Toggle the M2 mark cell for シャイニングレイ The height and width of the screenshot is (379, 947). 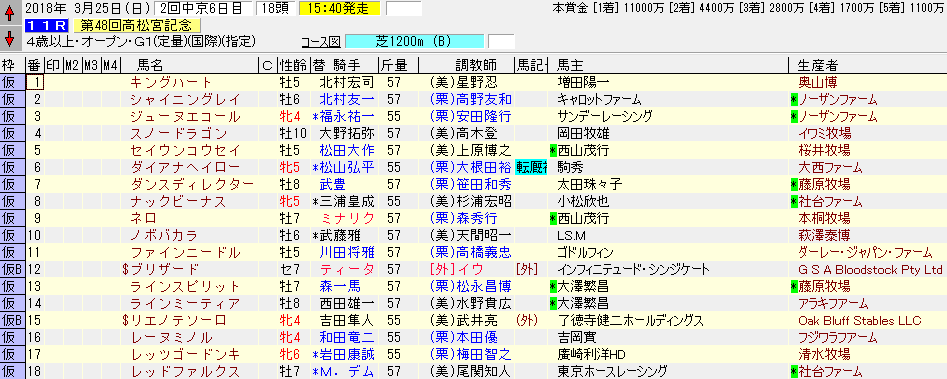click(72, 100)
